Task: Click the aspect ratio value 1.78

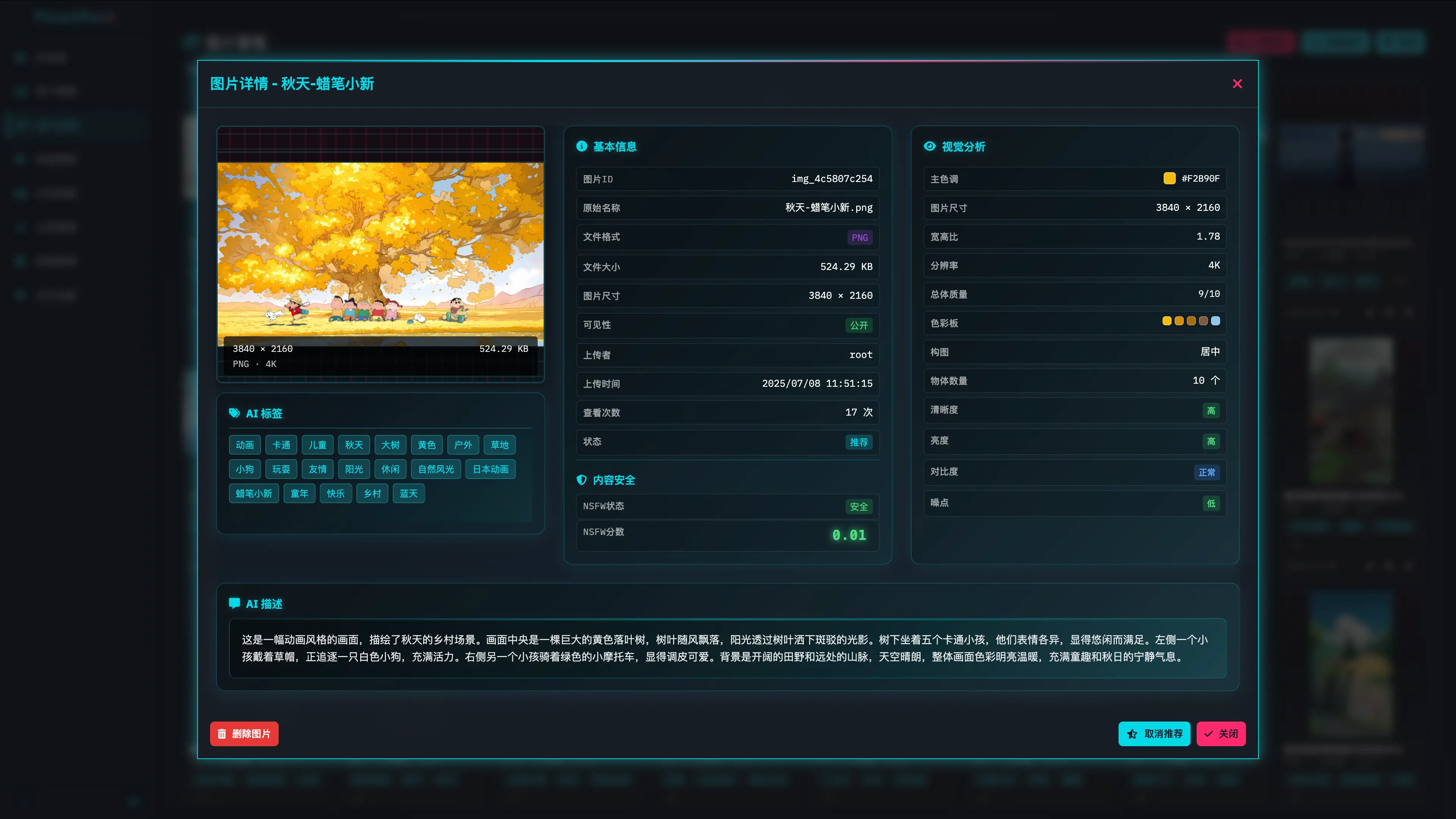Action: pyautogui.click(x=1208, y=236)
